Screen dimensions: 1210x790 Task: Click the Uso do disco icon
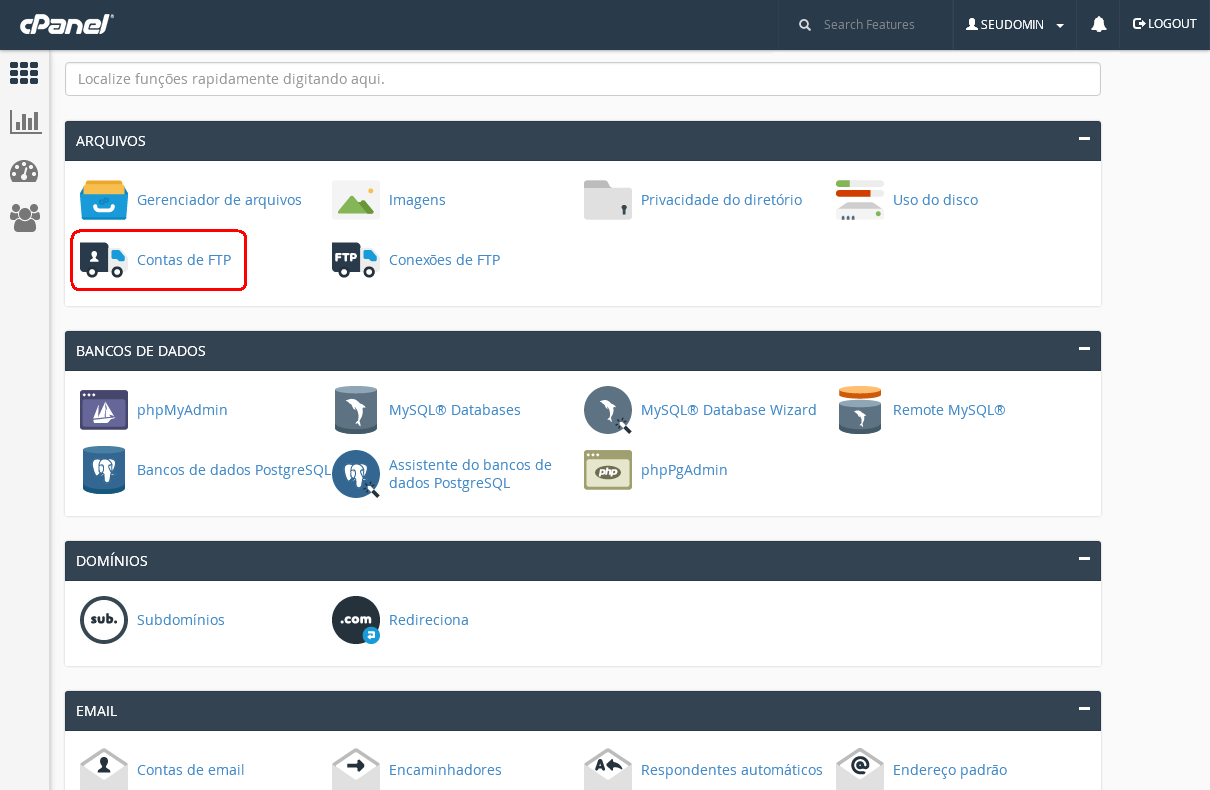860,200
